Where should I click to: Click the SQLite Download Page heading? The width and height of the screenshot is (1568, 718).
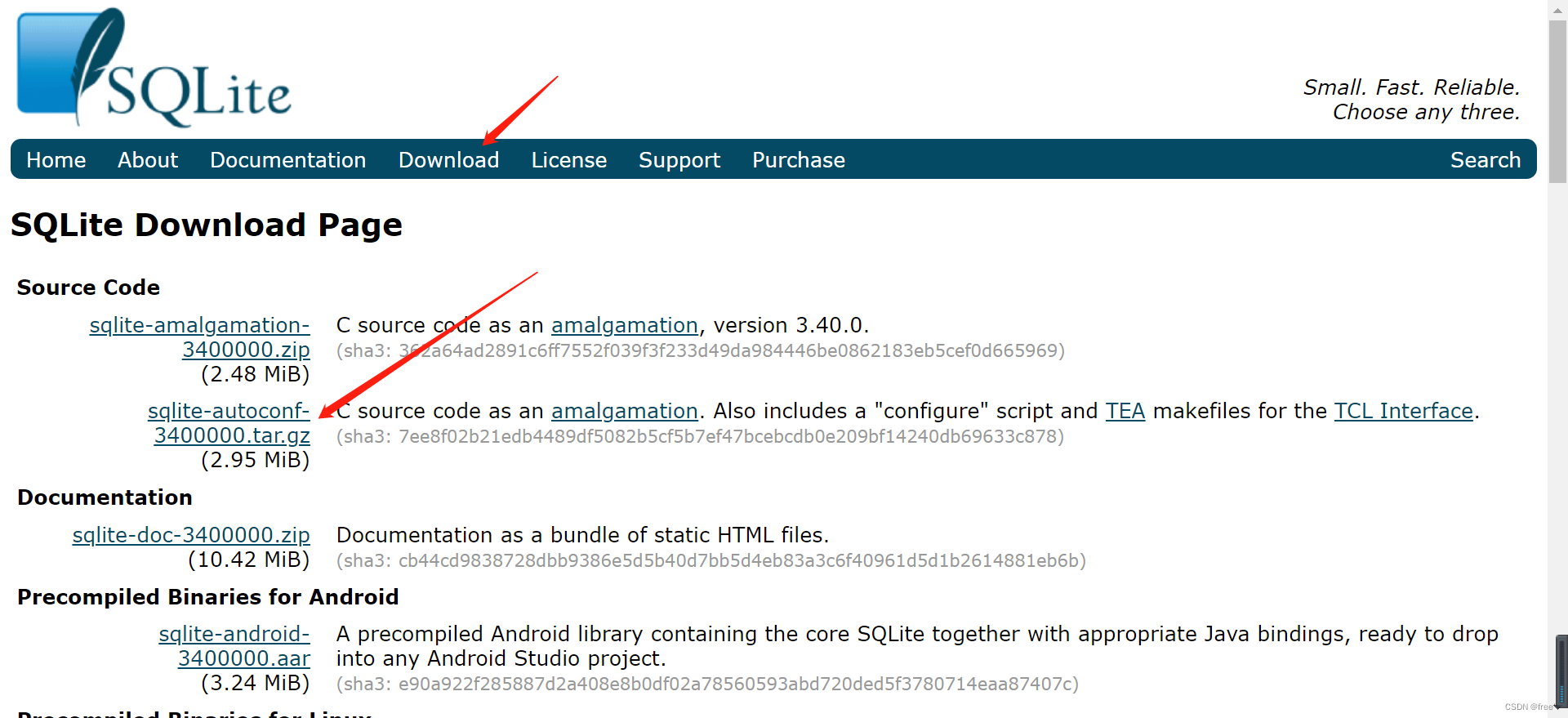[x=207, y=225]
